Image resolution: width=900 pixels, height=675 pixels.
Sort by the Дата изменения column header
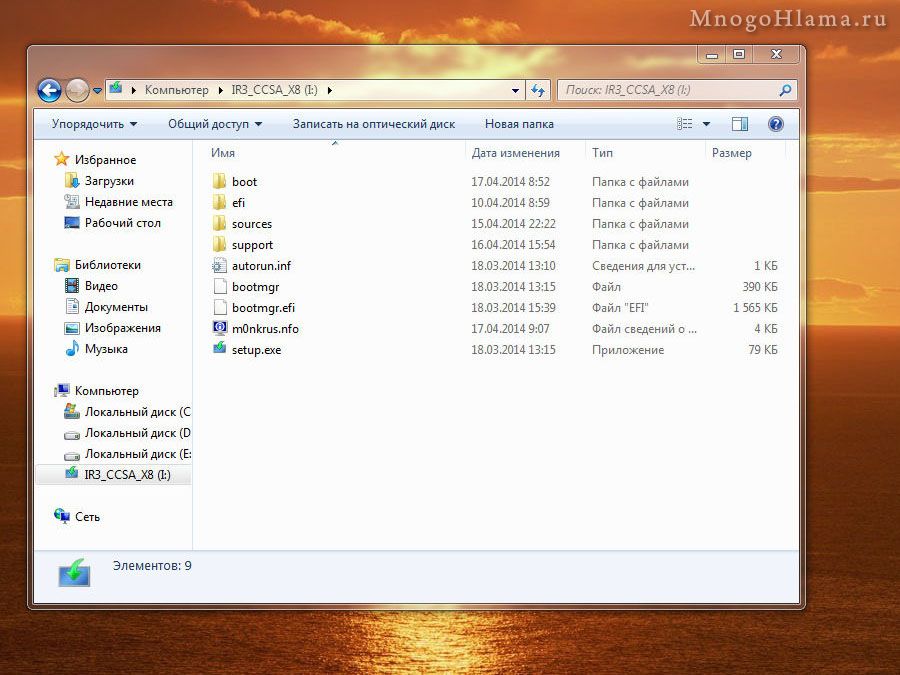click(x=515, y=153)
